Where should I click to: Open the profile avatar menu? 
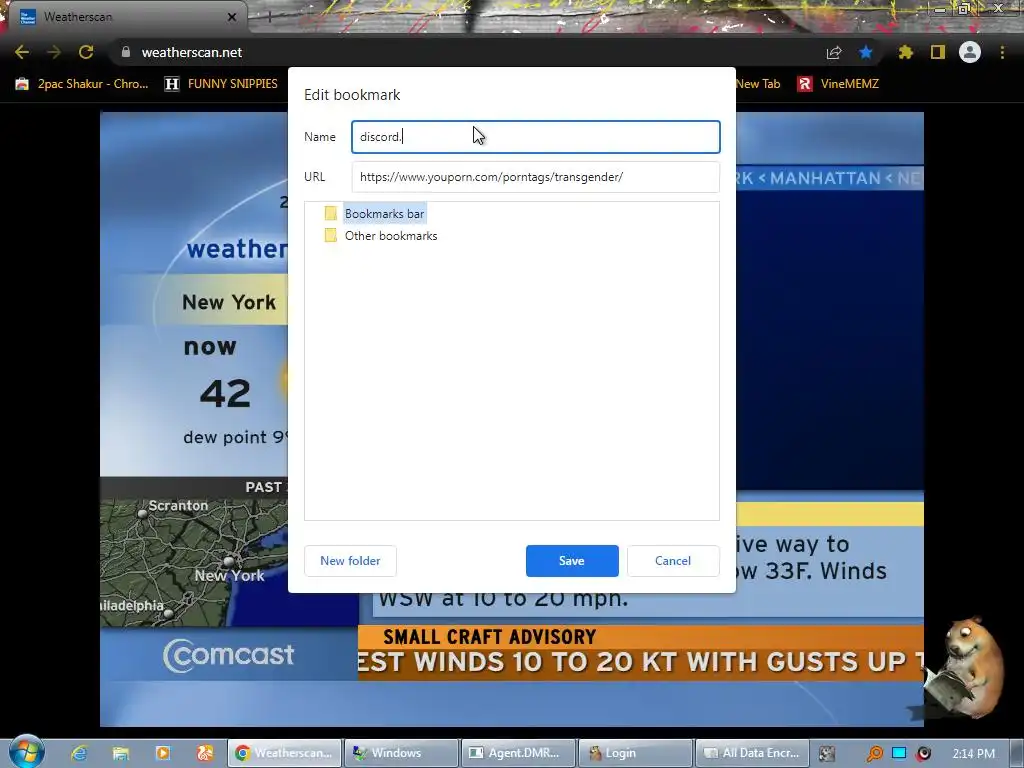[x=970, y=52]
